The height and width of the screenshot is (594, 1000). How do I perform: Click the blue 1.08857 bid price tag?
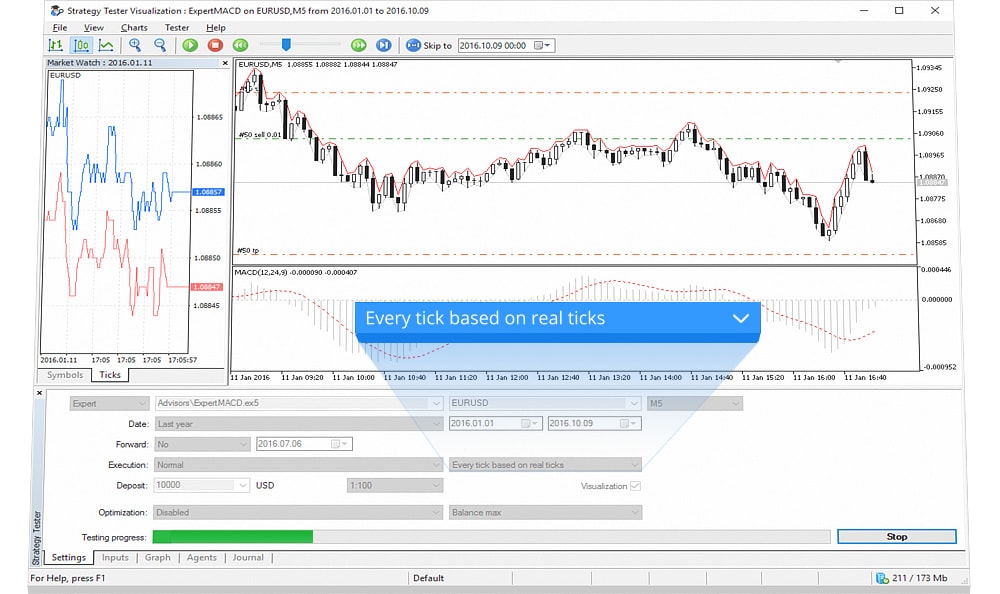(208, 192)
